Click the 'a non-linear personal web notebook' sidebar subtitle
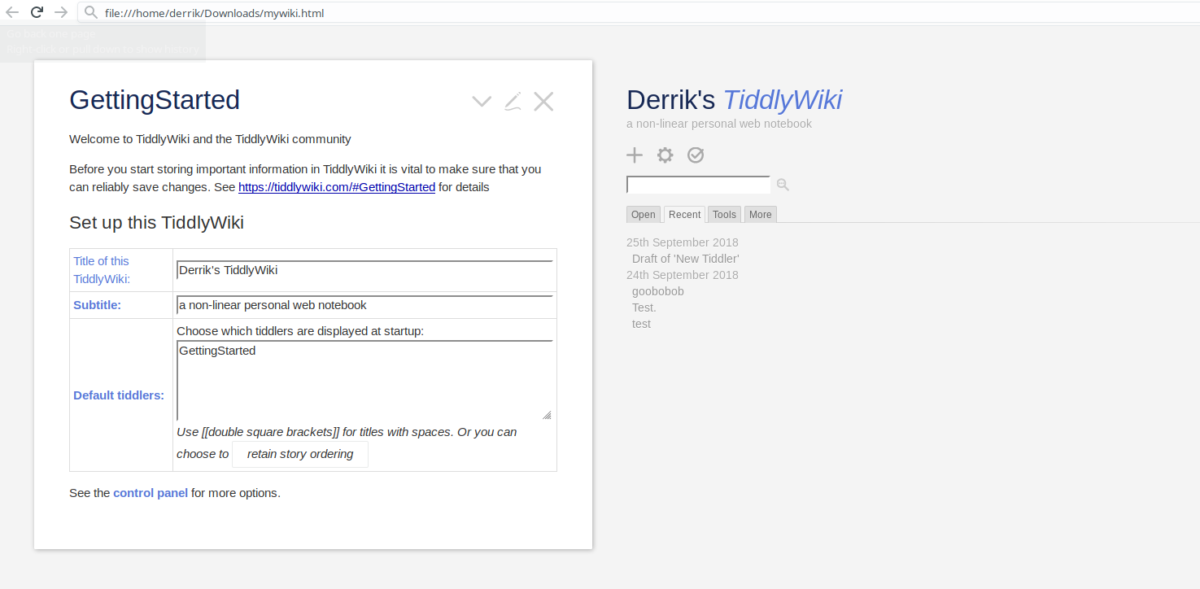Viewport: 1200px width, 589px height. tap(719, 124)
